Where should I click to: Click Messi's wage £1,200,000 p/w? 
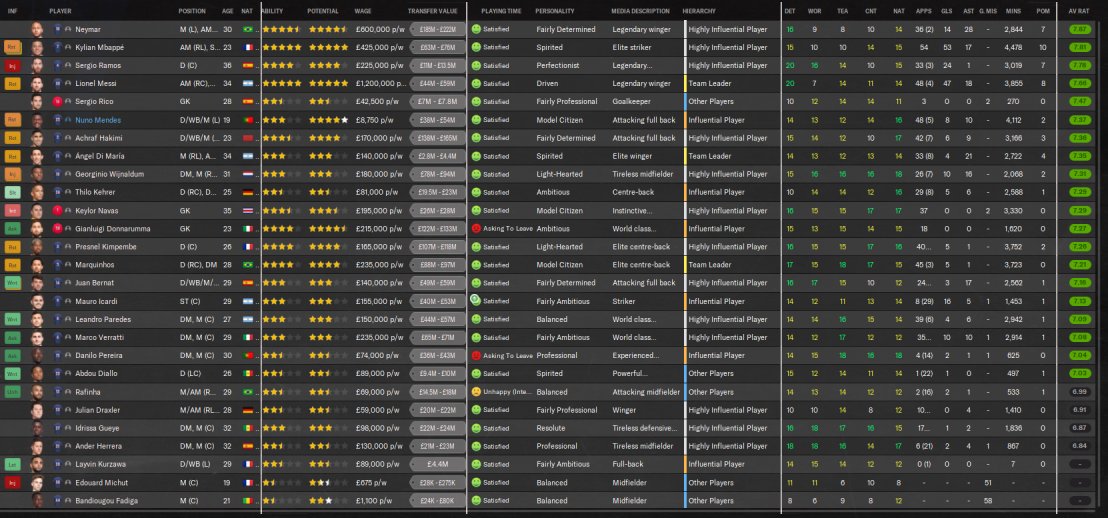380,83
